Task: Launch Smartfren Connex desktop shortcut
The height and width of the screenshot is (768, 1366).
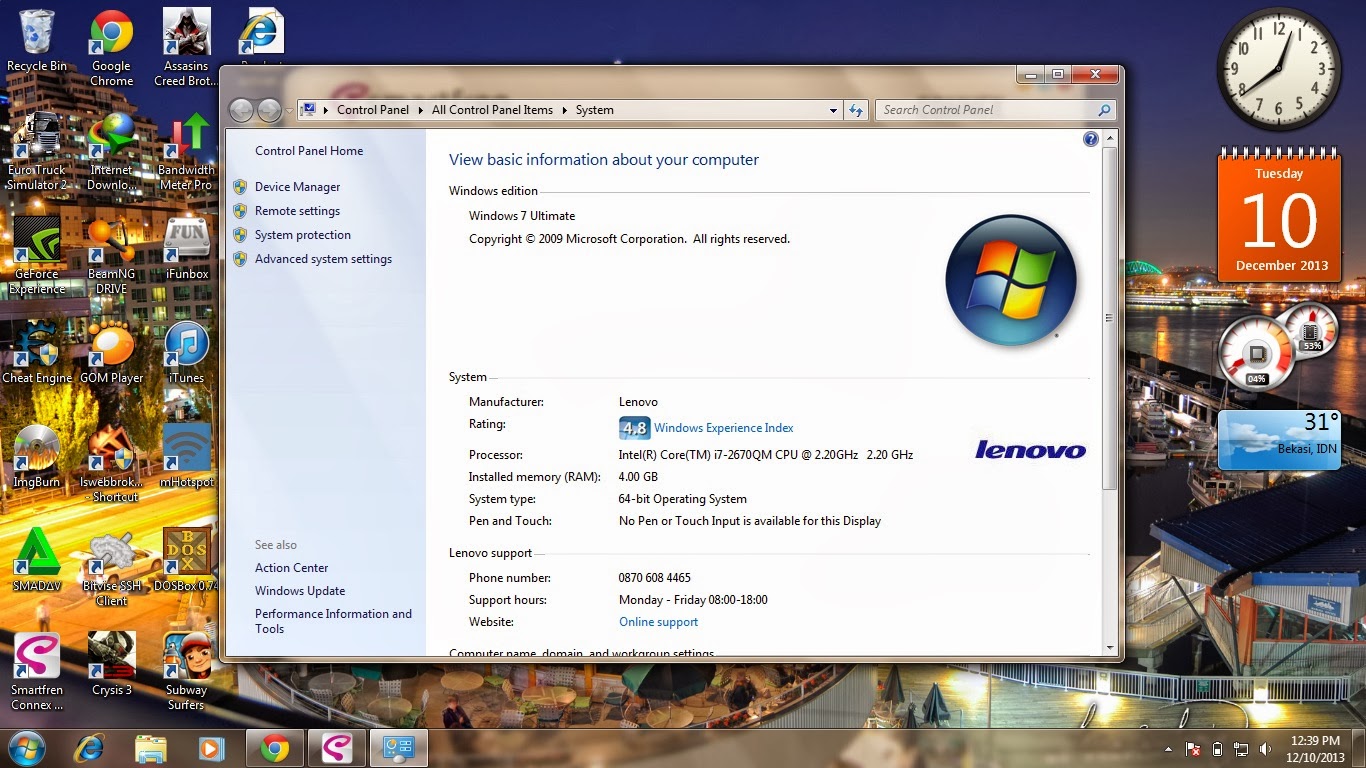Action: [37, 671]
